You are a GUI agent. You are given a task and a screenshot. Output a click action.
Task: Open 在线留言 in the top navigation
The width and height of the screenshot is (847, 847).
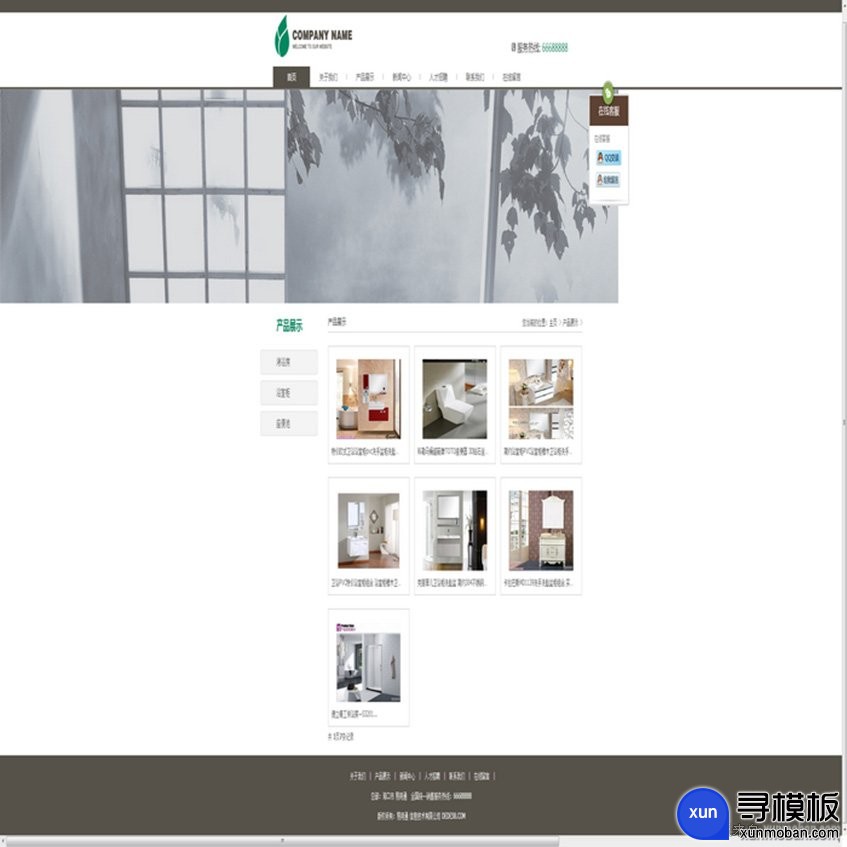(512, 77)
